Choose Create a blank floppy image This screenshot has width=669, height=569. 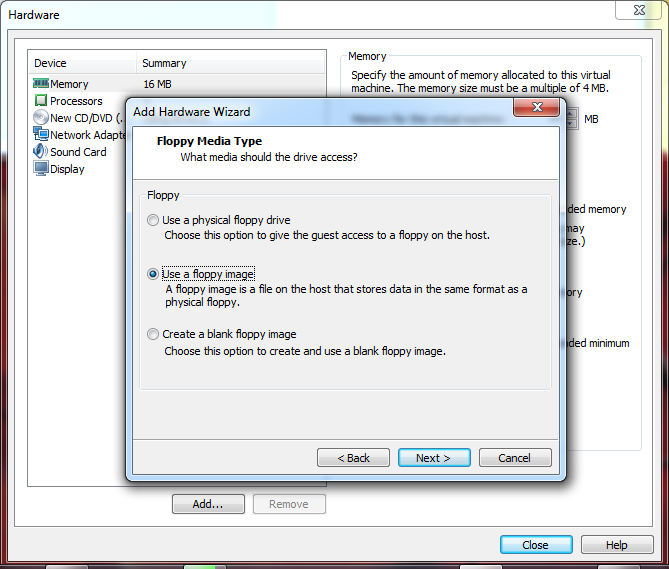pyautogui.click(x=153, y=334)
